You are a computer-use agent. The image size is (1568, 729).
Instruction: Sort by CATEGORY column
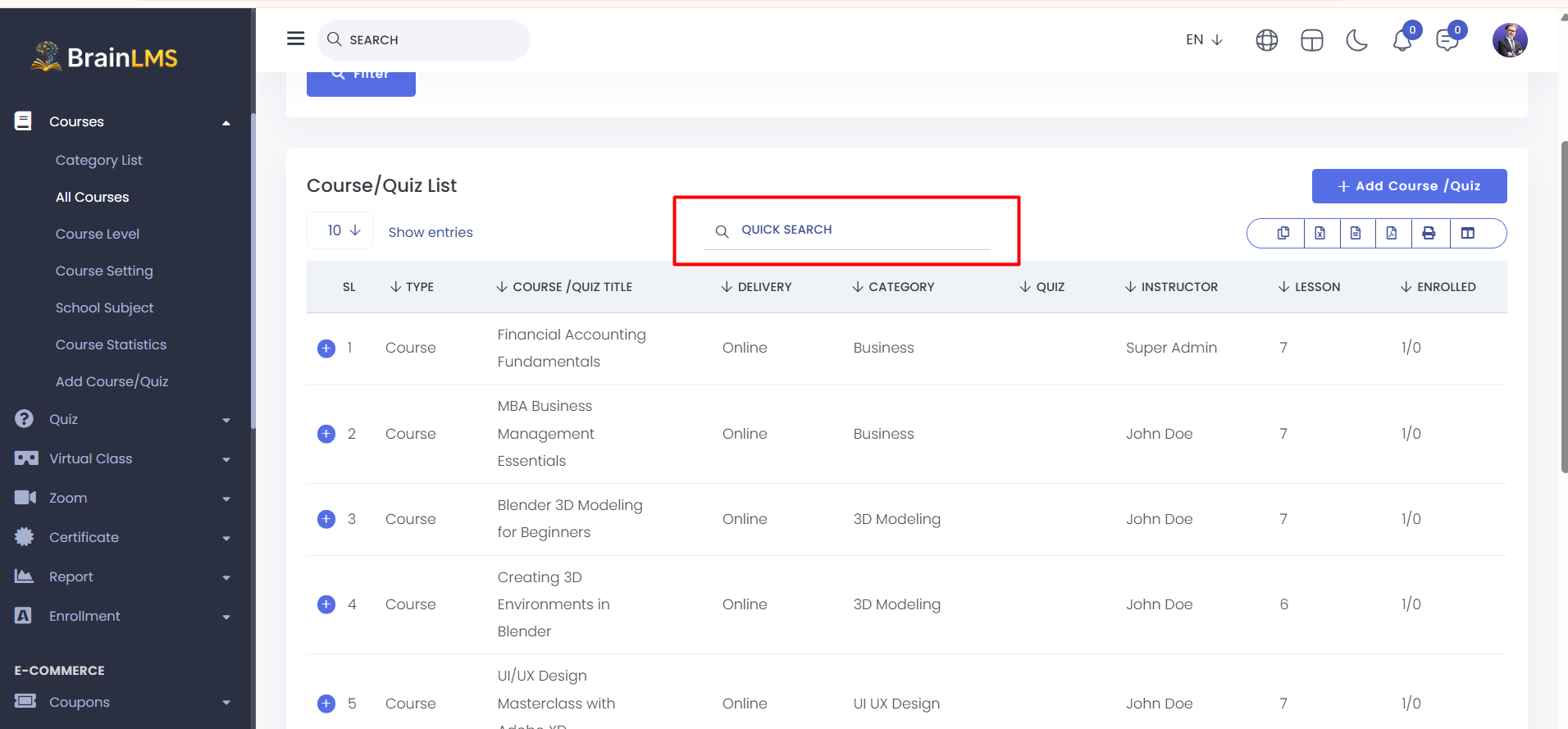[893, 287]
